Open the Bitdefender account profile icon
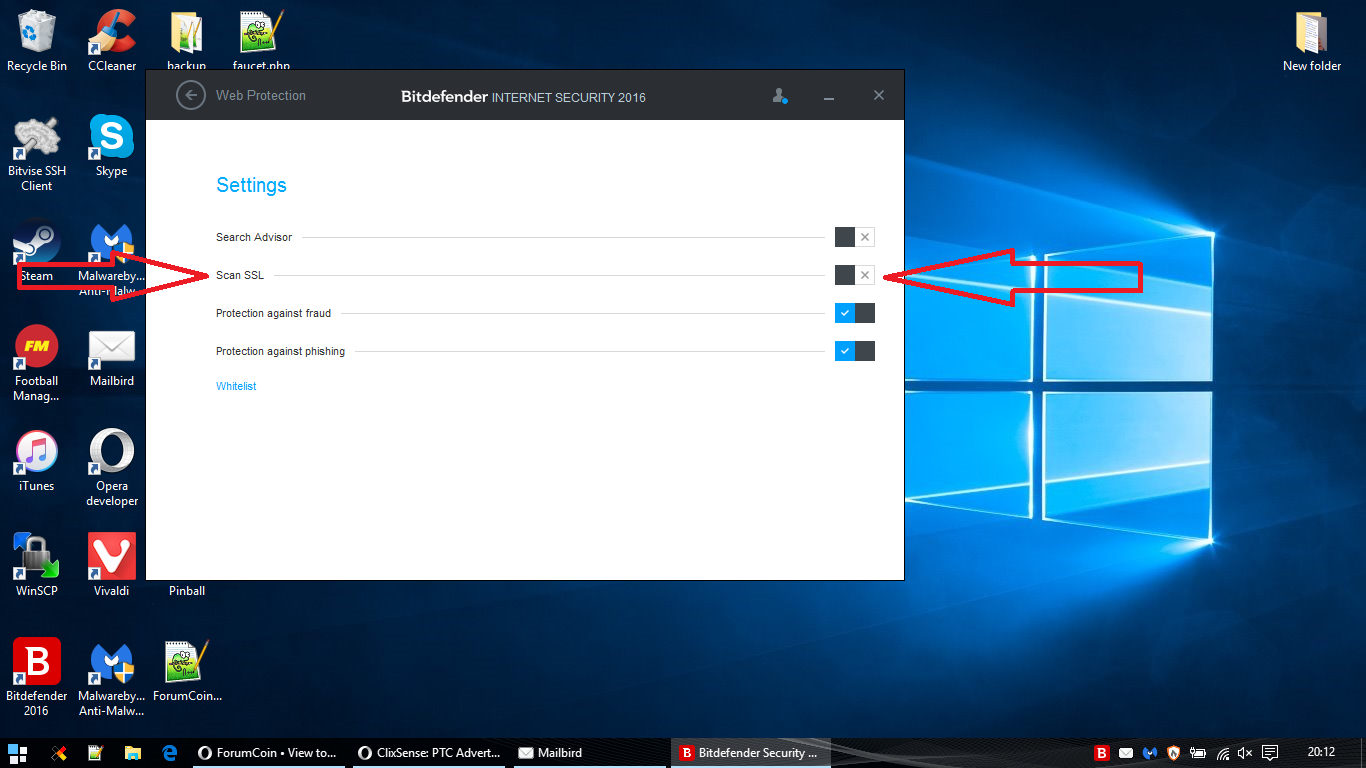 tap(780, 96)
